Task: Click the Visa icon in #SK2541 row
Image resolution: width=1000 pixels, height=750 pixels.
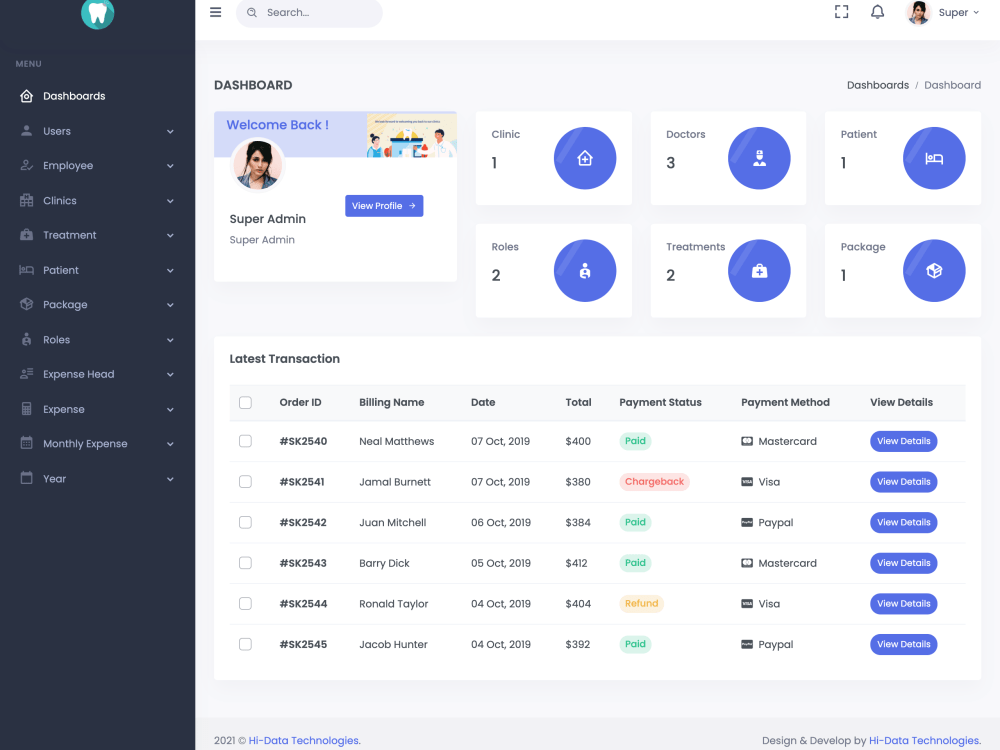Action: point(747,482)
